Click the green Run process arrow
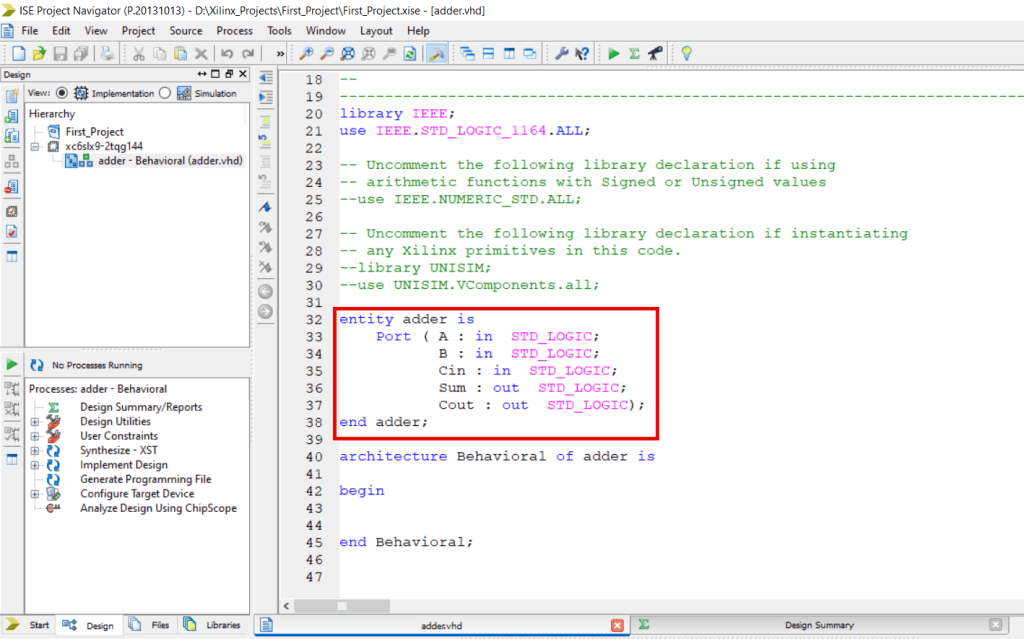Image resolution: width=1024 pixels, height=639 pixels. click(x=613, y=53)
